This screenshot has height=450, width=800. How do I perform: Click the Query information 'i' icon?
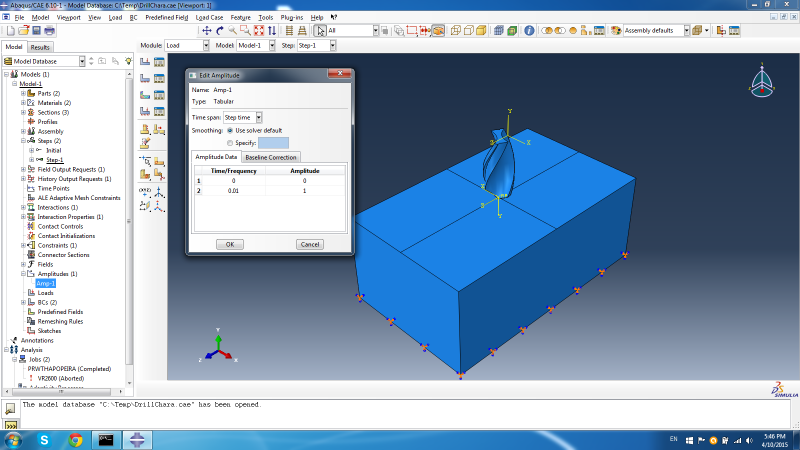pyautogui.click(x=529, y=31)
